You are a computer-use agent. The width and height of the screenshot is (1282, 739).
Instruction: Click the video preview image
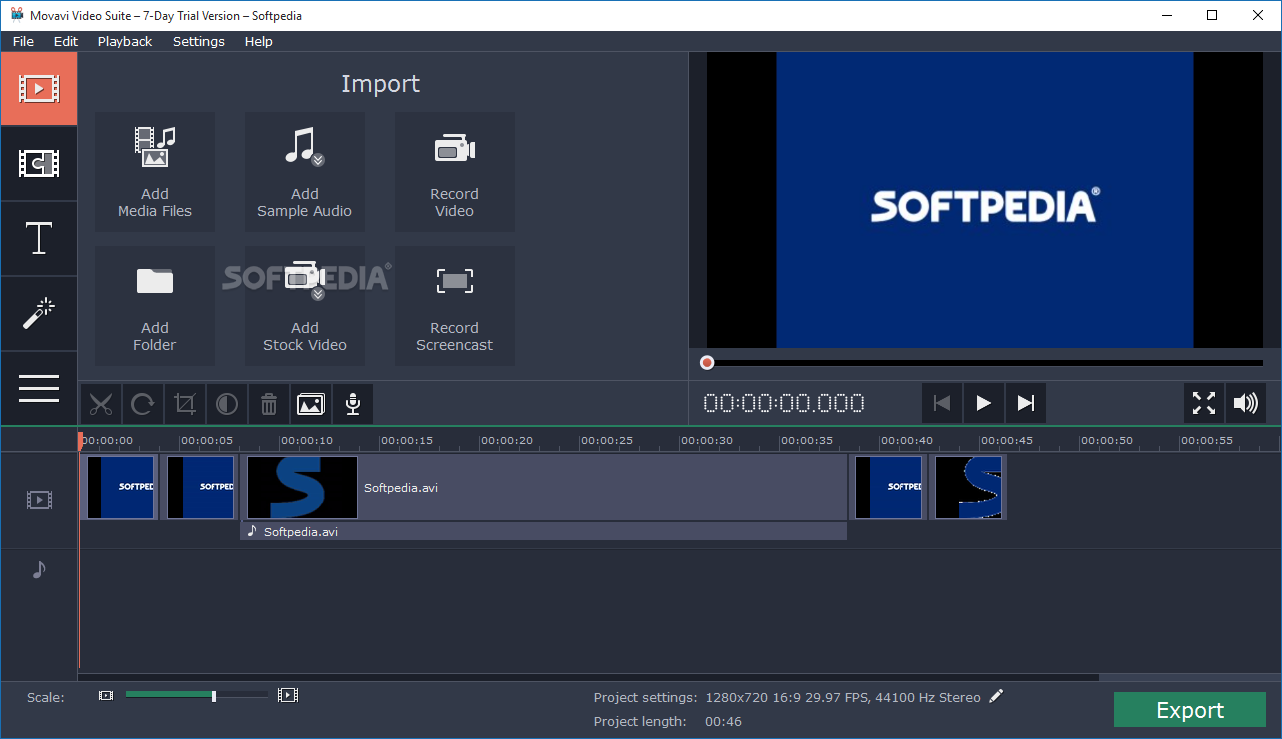point(985,200)
